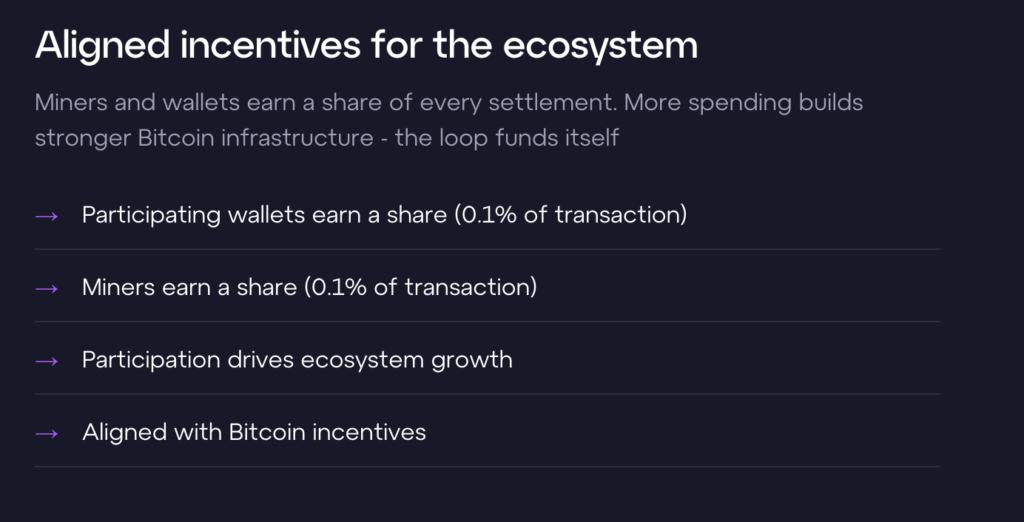Click 0.1% of transaction in the wallets row
Screen dimensions: 1024x522
[x=570, y=215]
